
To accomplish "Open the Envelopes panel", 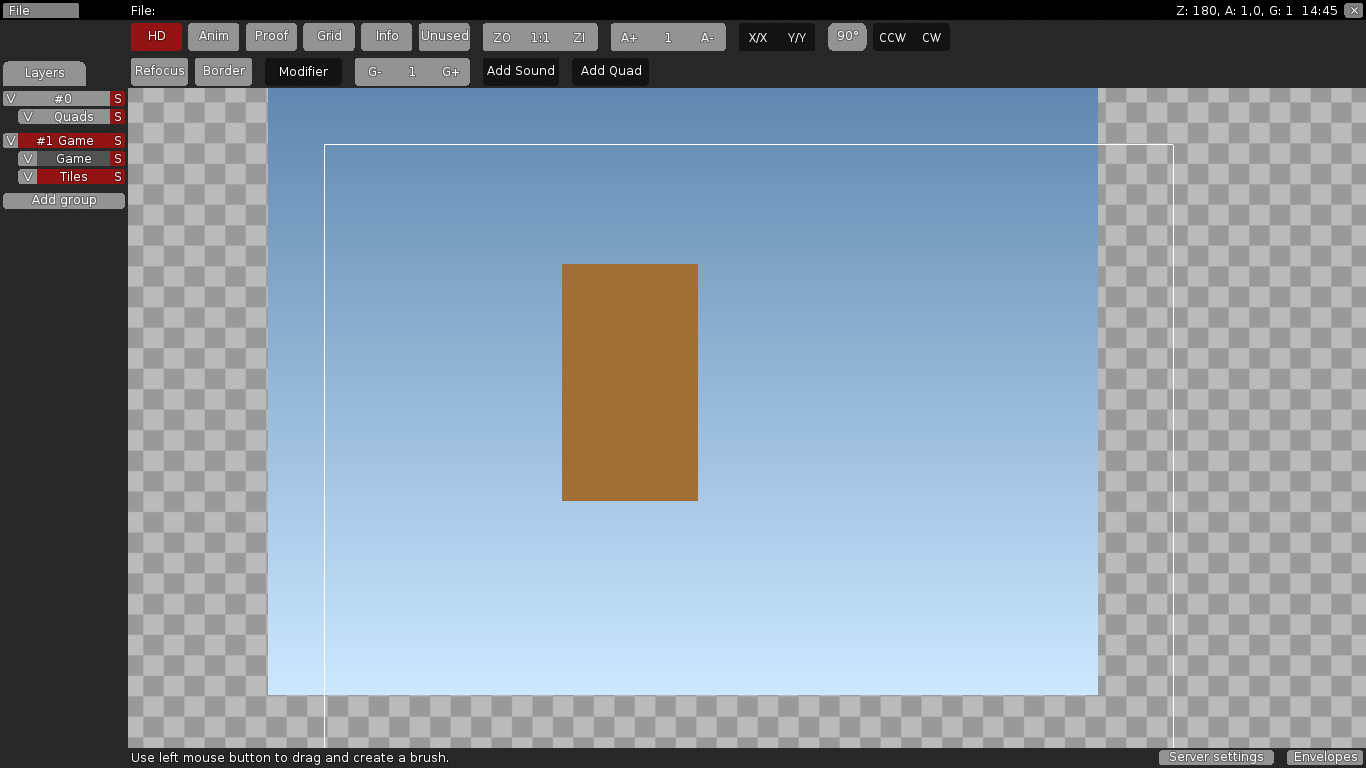I will click(1324, 757).
